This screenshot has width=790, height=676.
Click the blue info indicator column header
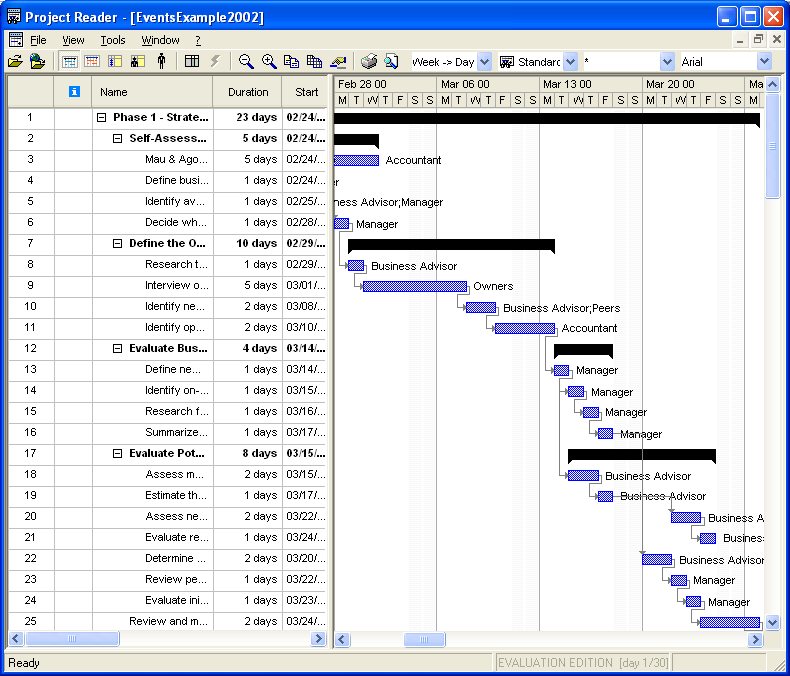click(74, 91)
